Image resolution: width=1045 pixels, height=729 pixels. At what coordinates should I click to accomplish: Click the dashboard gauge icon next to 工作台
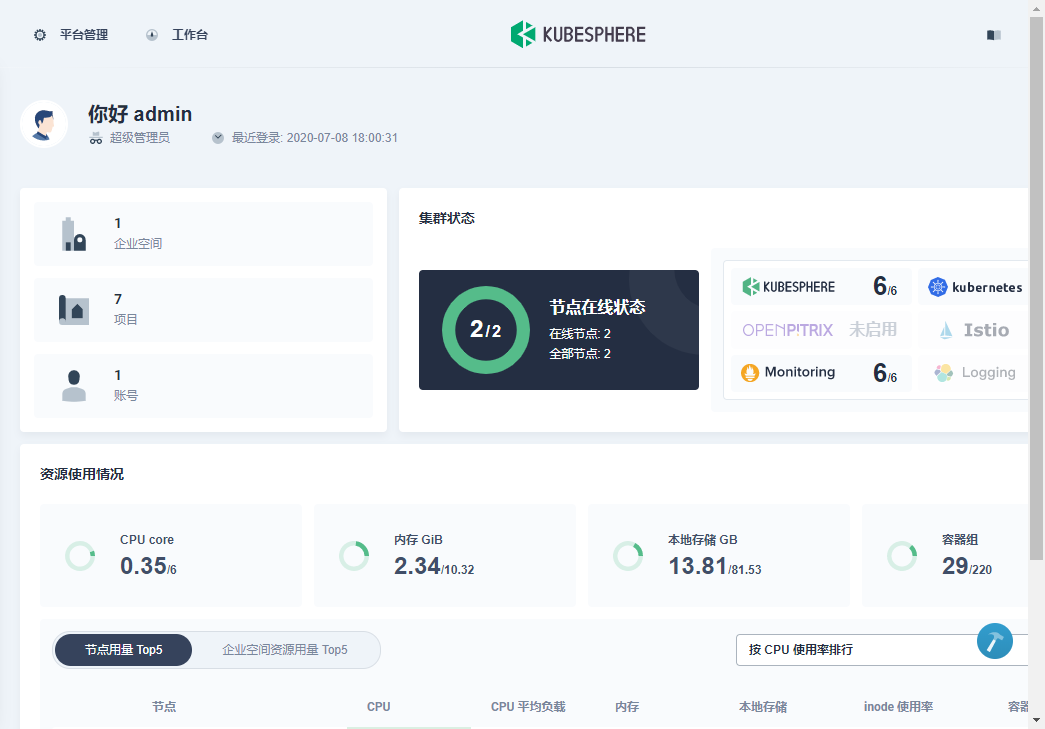(x=152, y=35)
